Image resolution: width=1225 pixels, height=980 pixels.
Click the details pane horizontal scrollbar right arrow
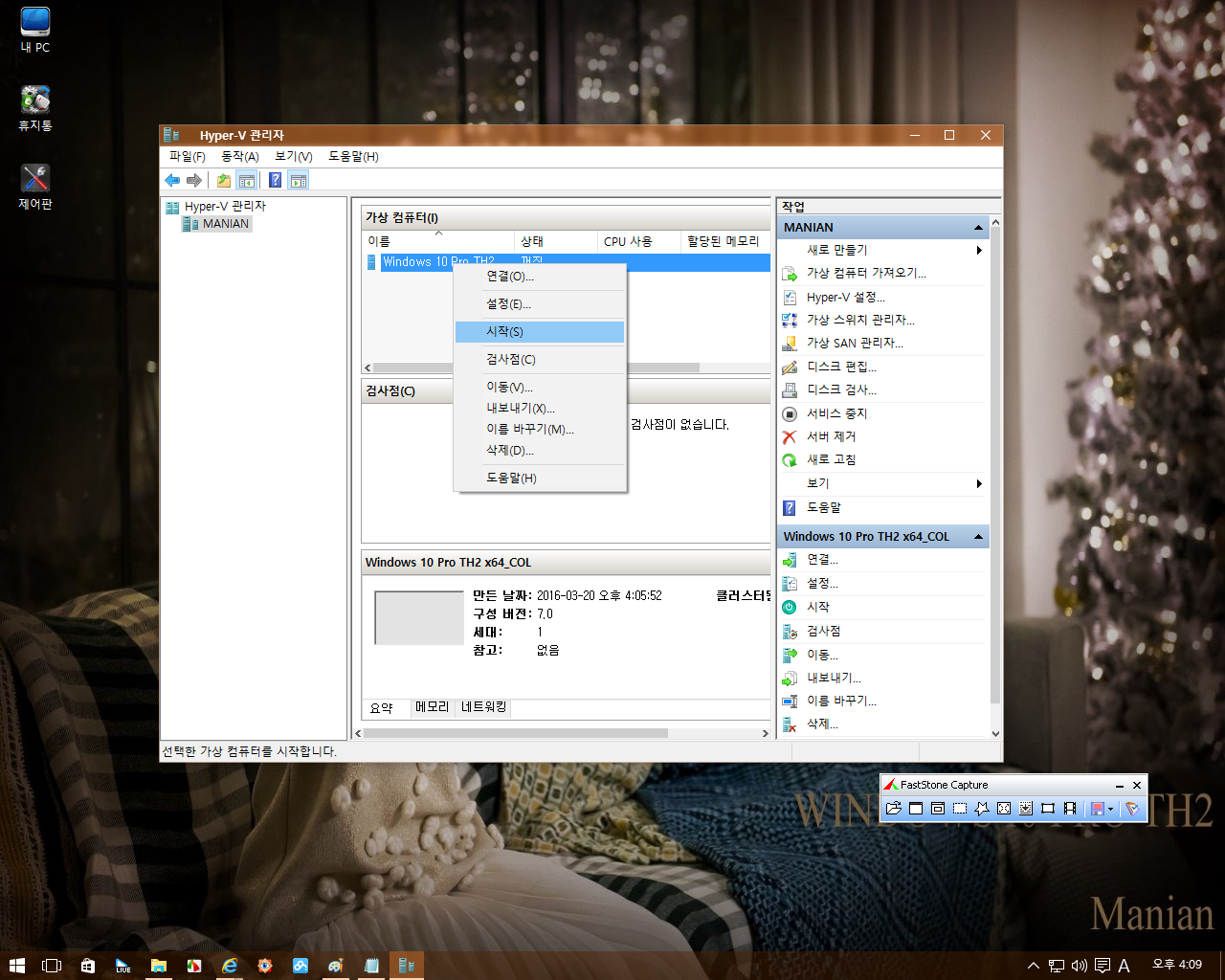[765, 734]
